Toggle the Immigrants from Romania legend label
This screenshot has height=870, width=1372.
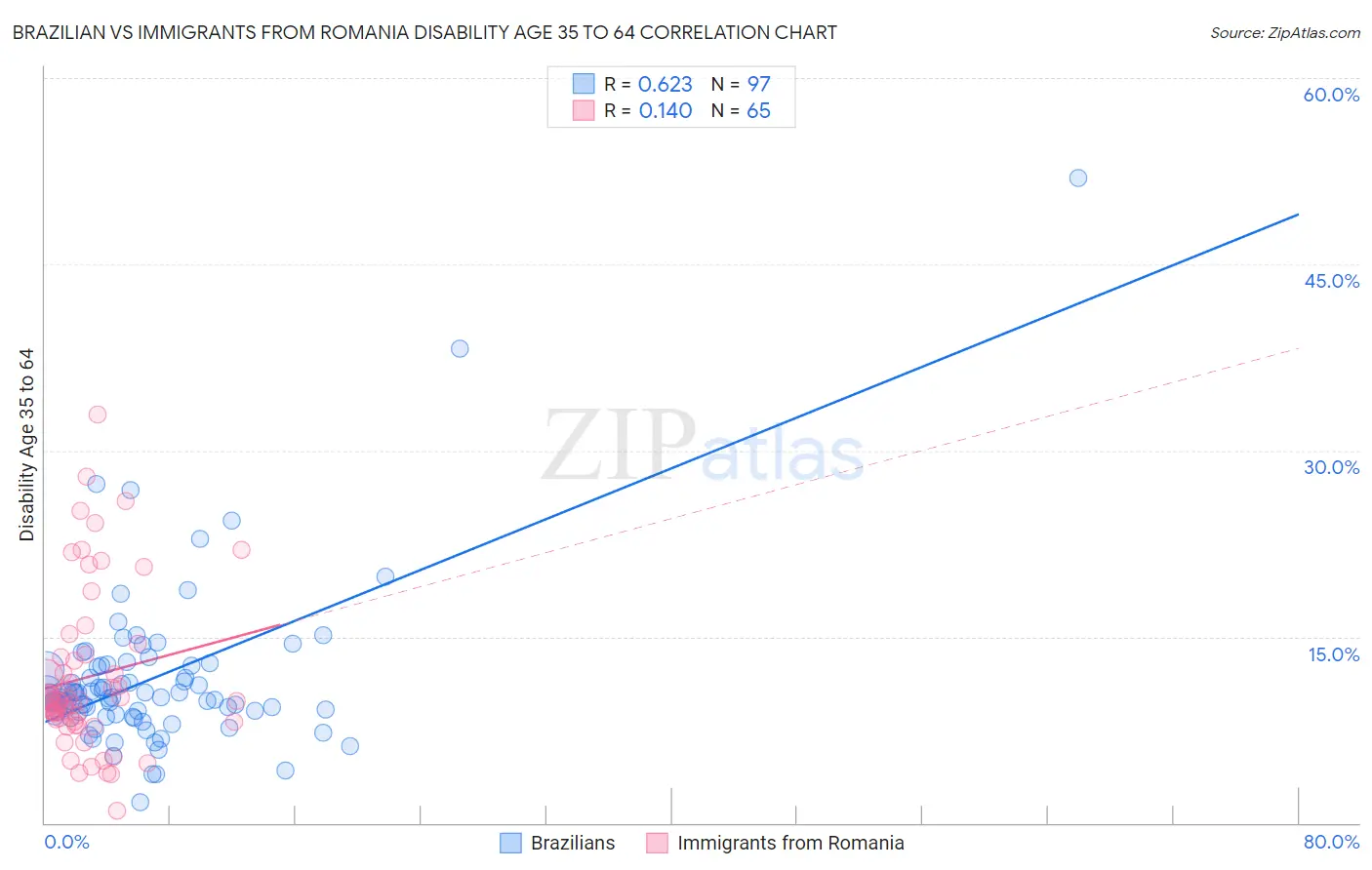click(x=790, y=844)
